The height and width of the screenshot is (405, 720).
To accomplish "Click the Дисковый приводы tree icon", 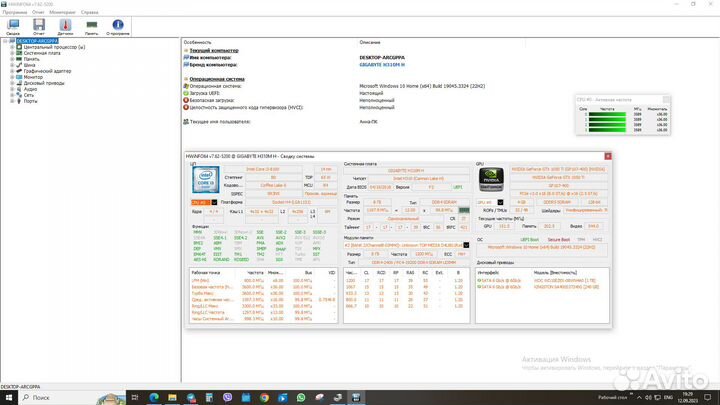I will pyautogui.click(x=19, y=83).
